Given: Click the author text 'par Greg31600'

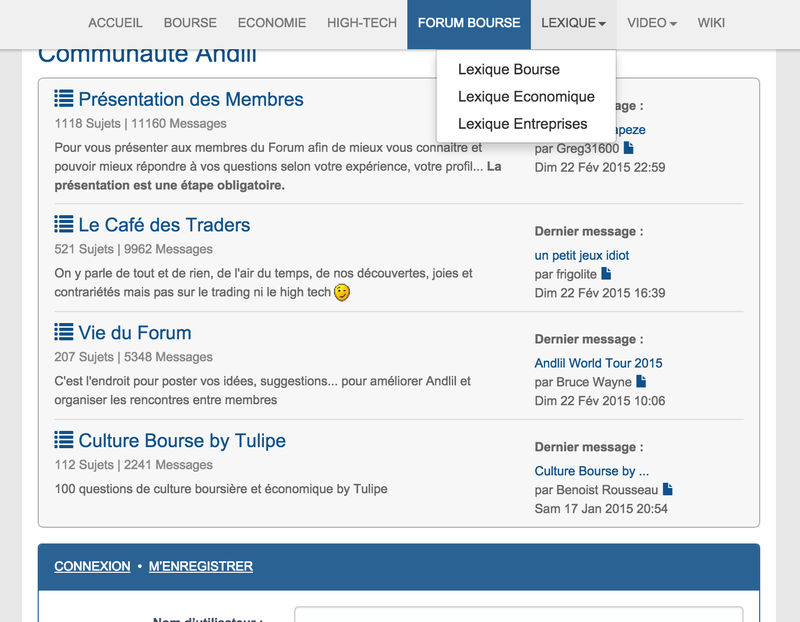Looking at the screenshot, I should 577,148.
